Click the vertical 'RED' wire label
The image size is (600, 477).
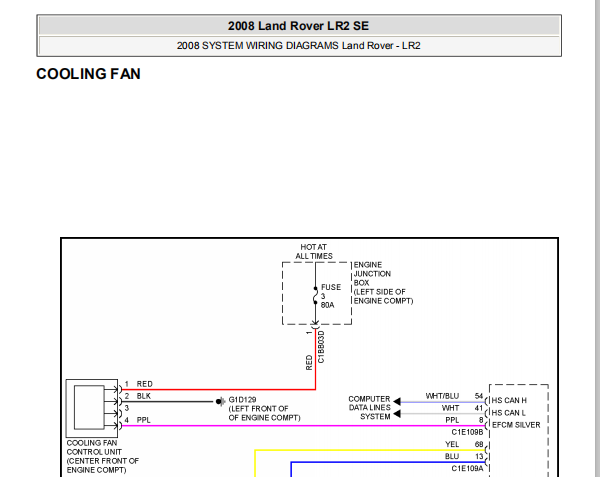pyautogui.click(x=309, y=362)
